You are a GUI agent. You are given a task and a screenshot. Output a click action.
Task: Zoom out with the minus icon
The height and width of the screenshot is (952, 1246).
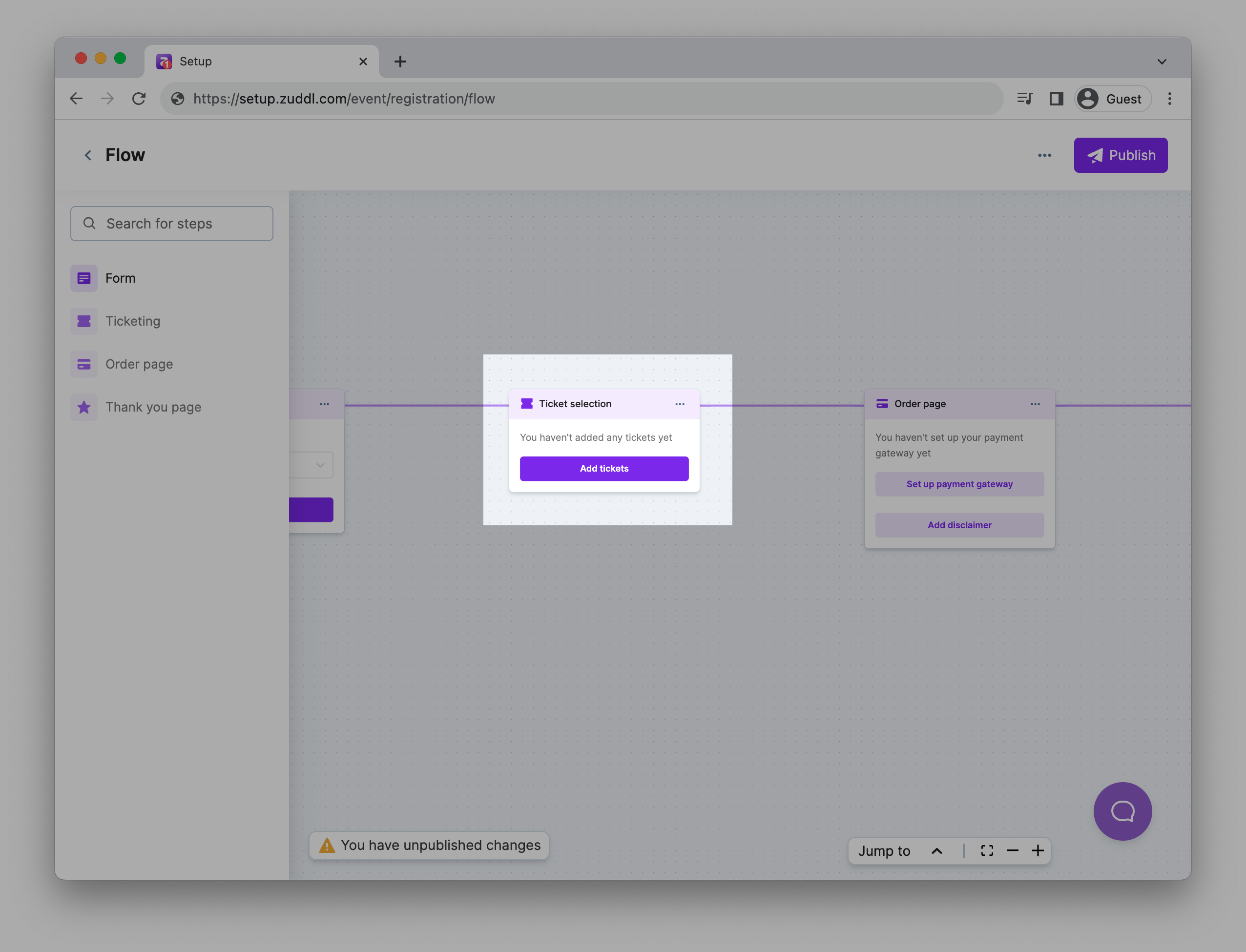(x=1012, y=850)
